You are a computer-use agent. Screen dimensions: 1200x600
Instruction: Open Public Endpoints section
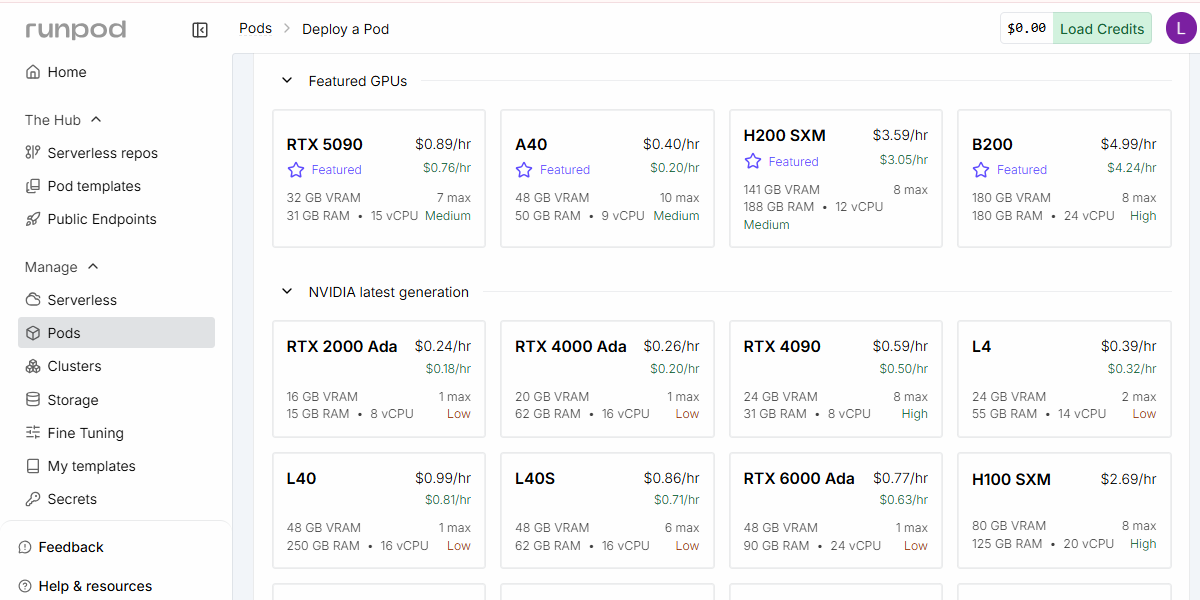coord(100,218)
